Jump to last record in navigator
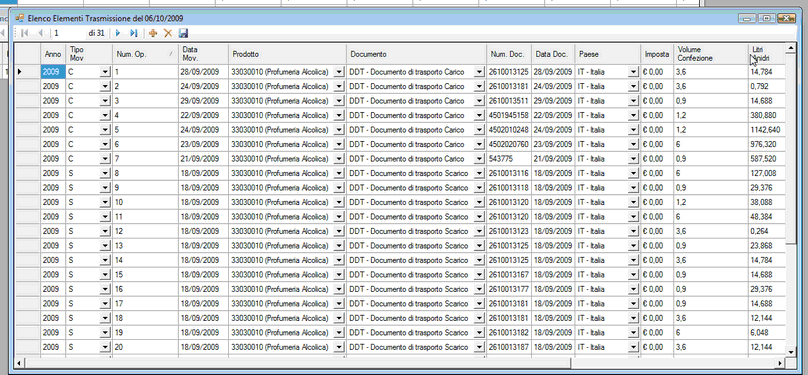Viewport: 808px width, 375px height. pos(133,33)
